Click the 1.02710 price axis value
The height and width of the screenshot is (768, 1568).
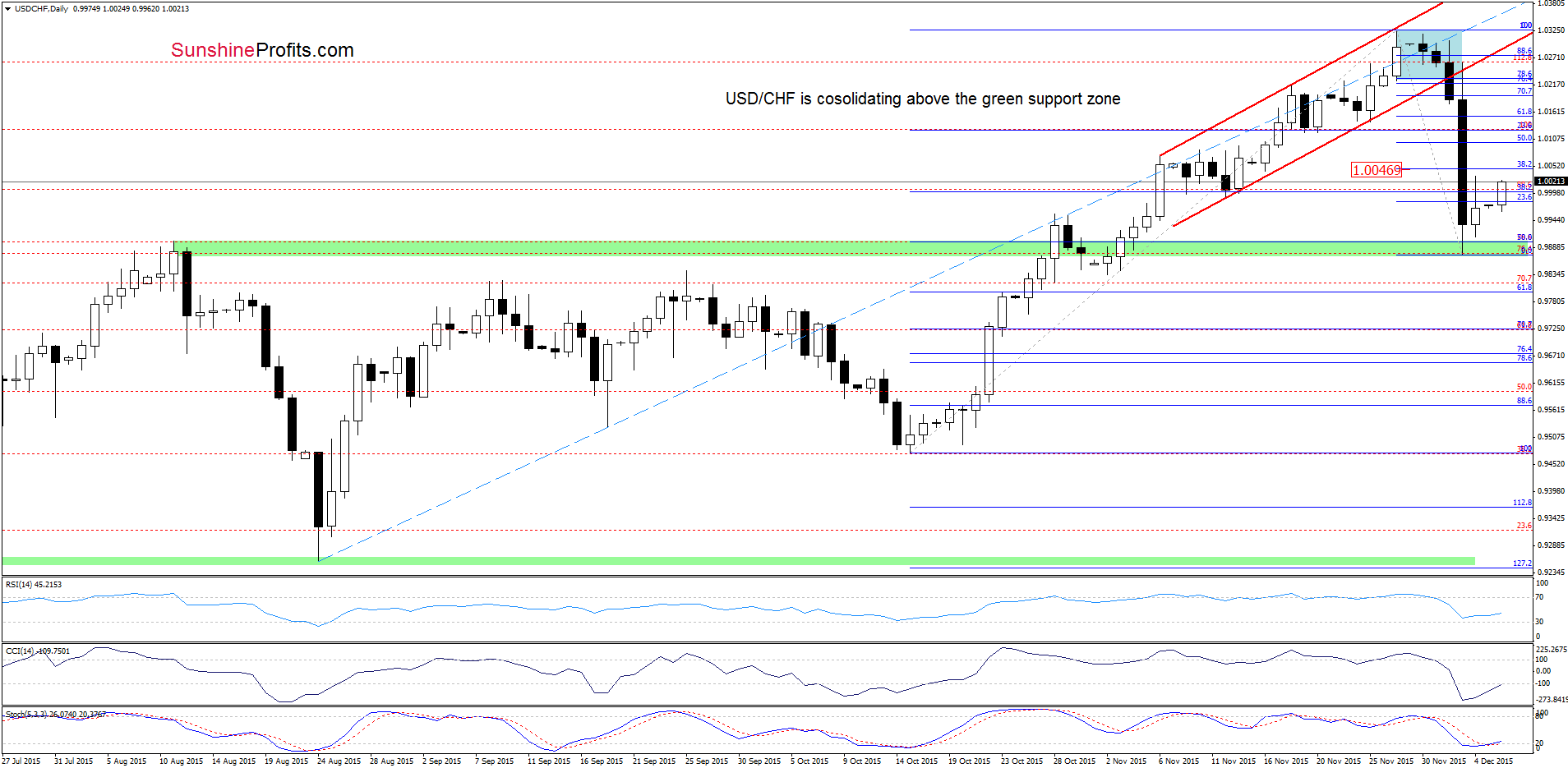(1551, 57)
